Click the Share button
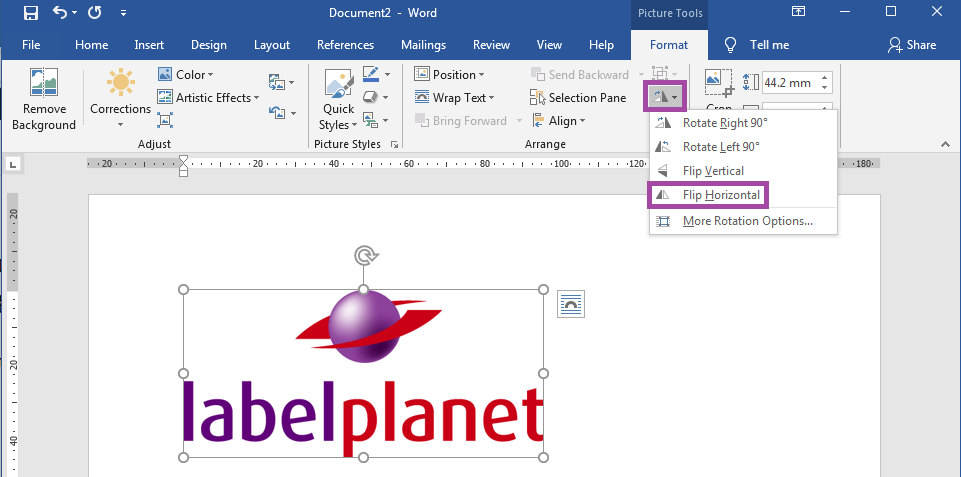Viewport: 961px width, 477px height. [x=912, y=45]
